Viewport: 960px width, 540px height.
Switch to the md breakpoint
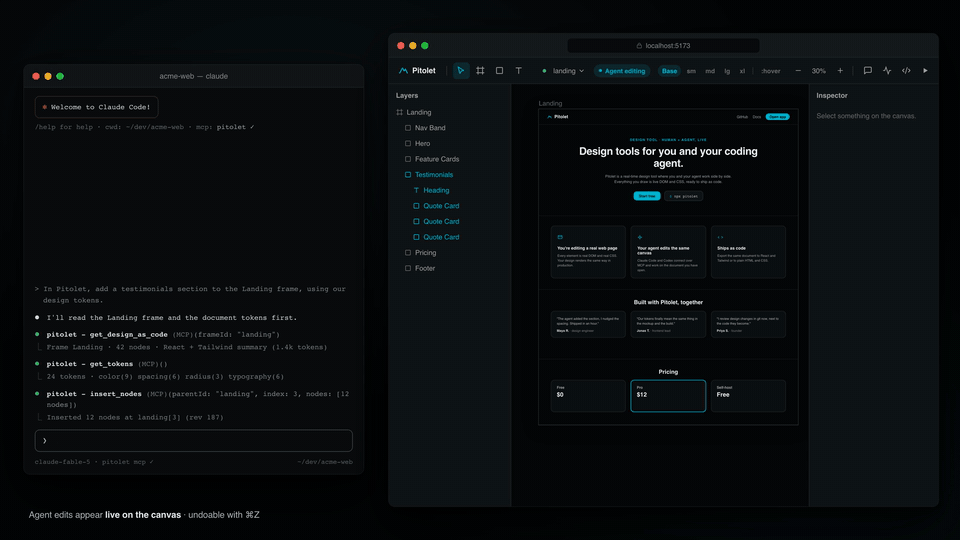pos(710,71)
